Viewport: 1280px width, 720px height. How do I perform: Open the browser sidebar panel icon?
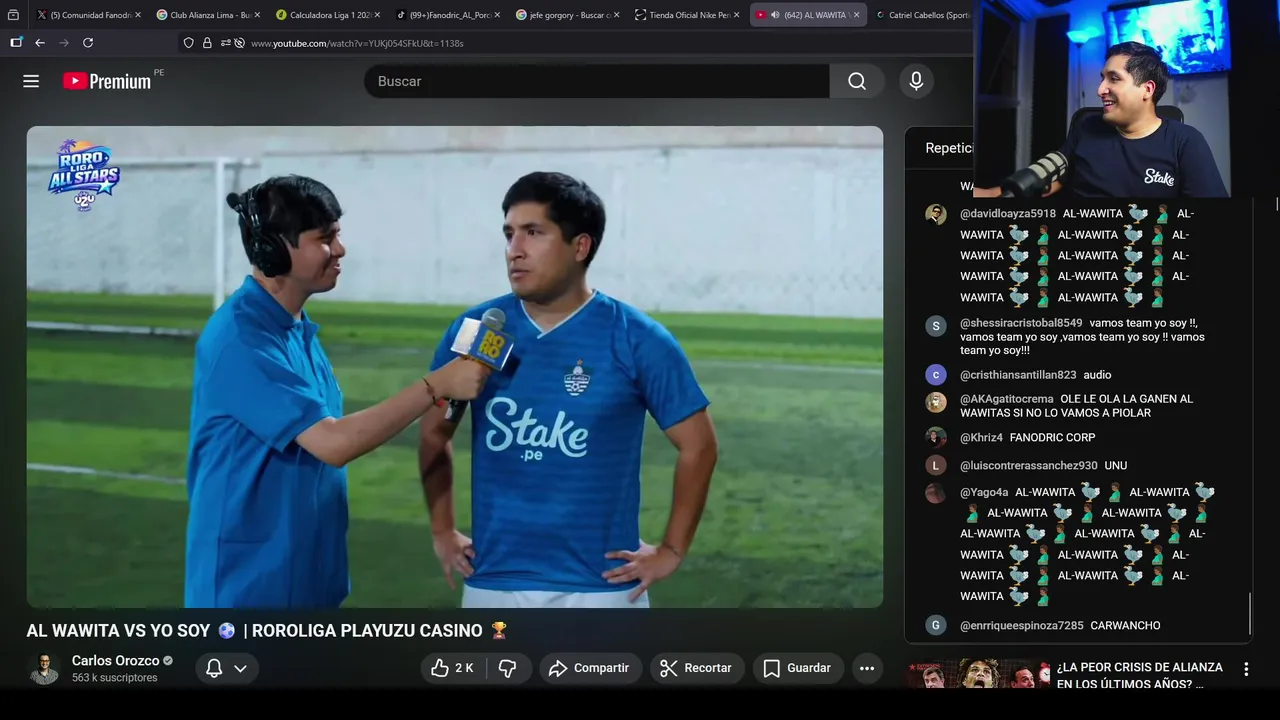pyautogui.click(x=16, y=43)
